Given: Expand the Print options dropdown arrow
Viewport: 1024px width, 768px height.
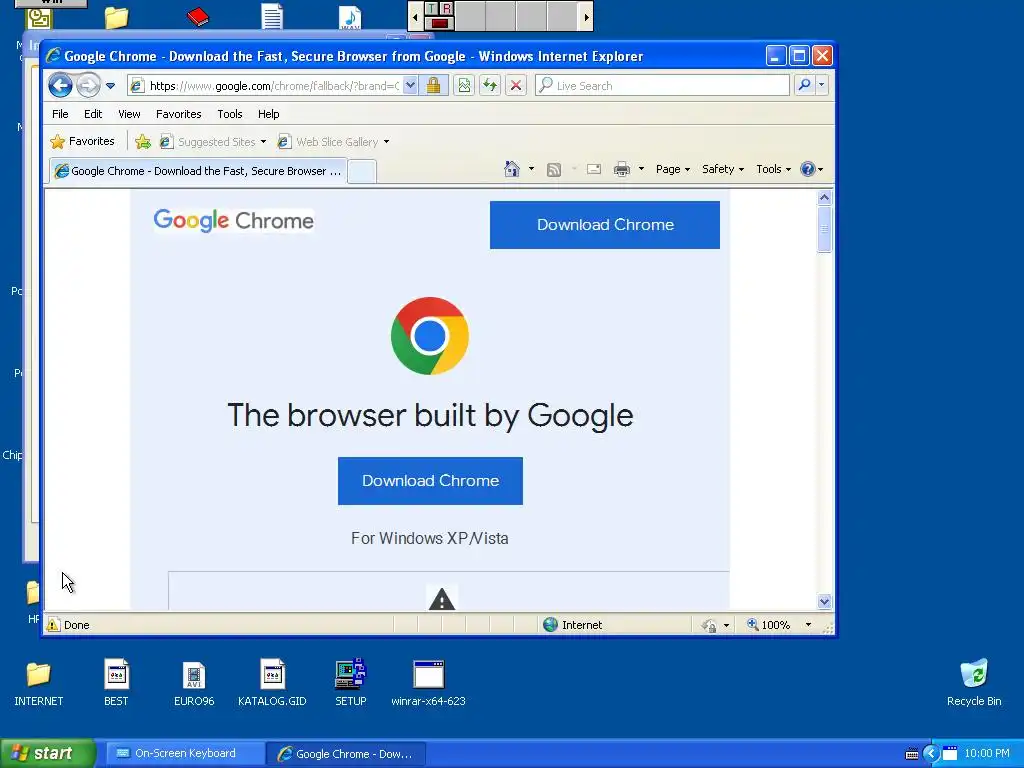Looking at the screenshot, I should (641, 169).
